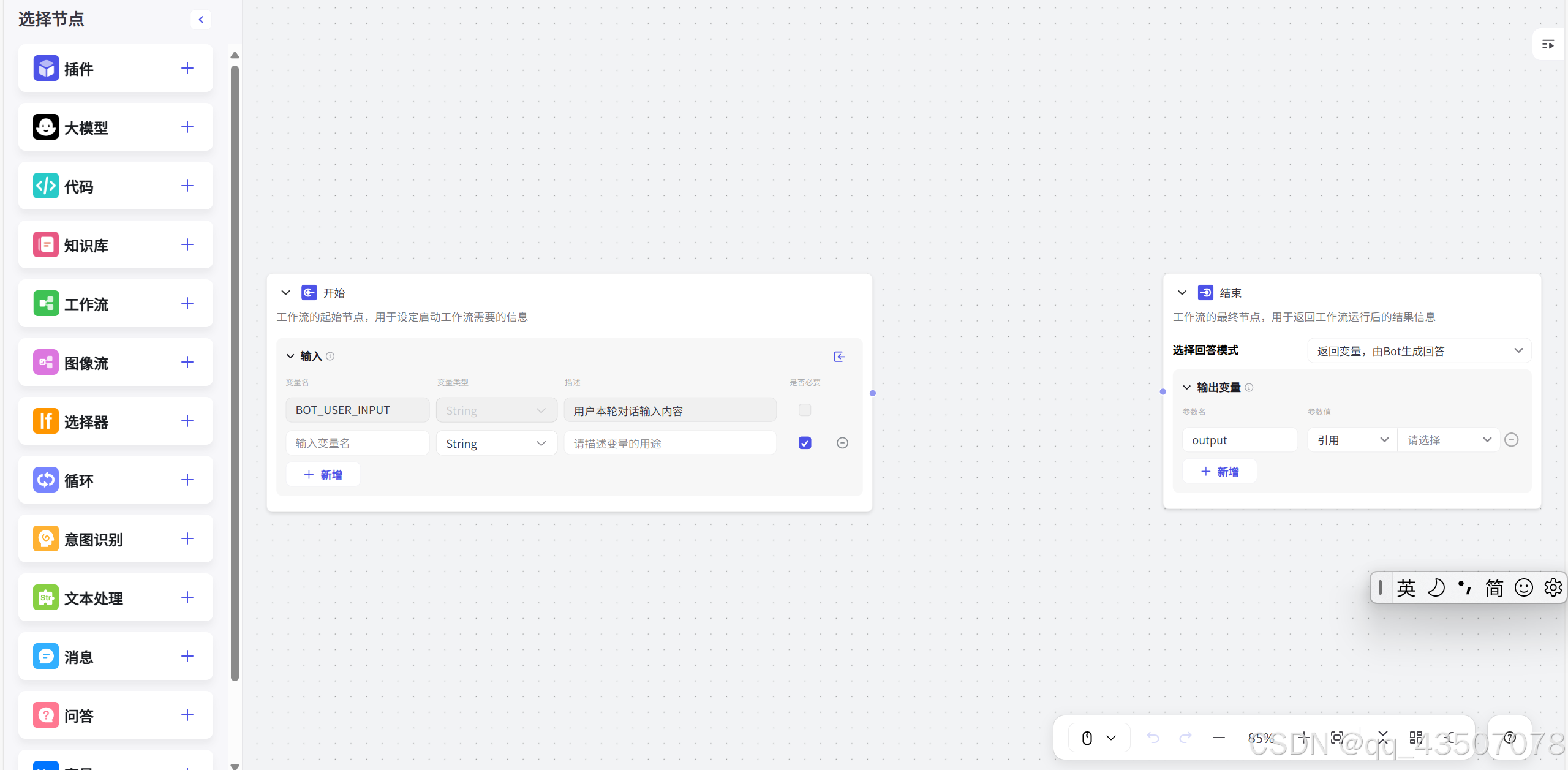Click 新增 button in 开始 node

[323, 475]
